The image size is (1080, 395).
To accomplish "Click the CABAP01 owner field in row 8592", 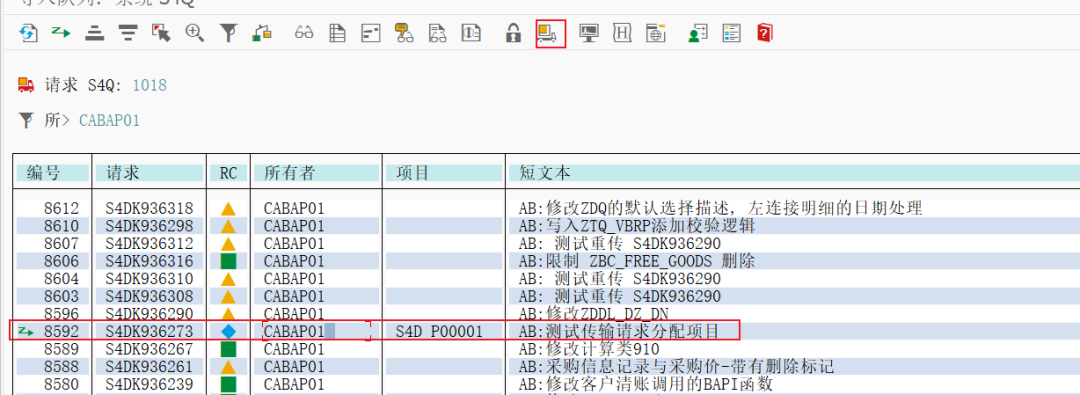I will tap(316, 332).
